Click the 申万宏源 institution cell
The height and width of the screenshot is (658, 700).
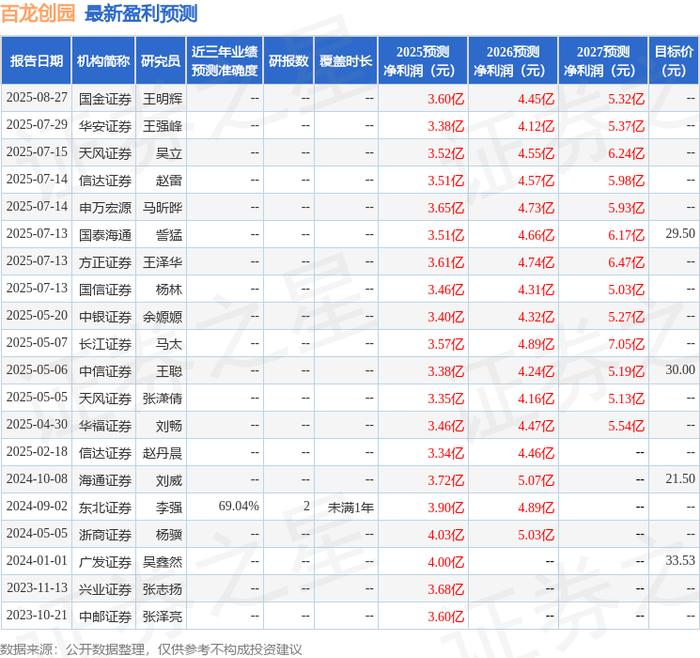point(105,208)
